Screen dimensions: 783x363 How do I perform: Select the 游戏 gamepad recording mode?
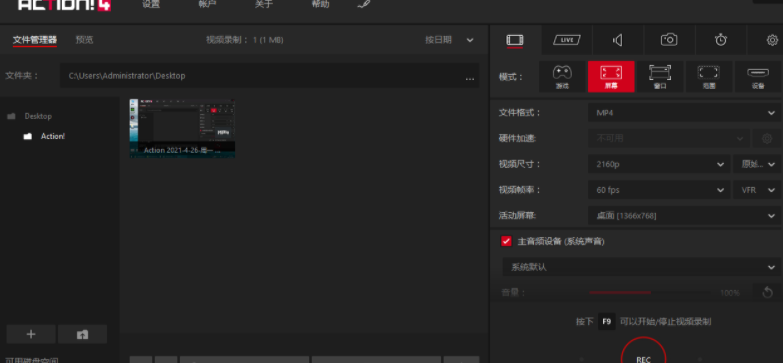[x=562, y=76]
